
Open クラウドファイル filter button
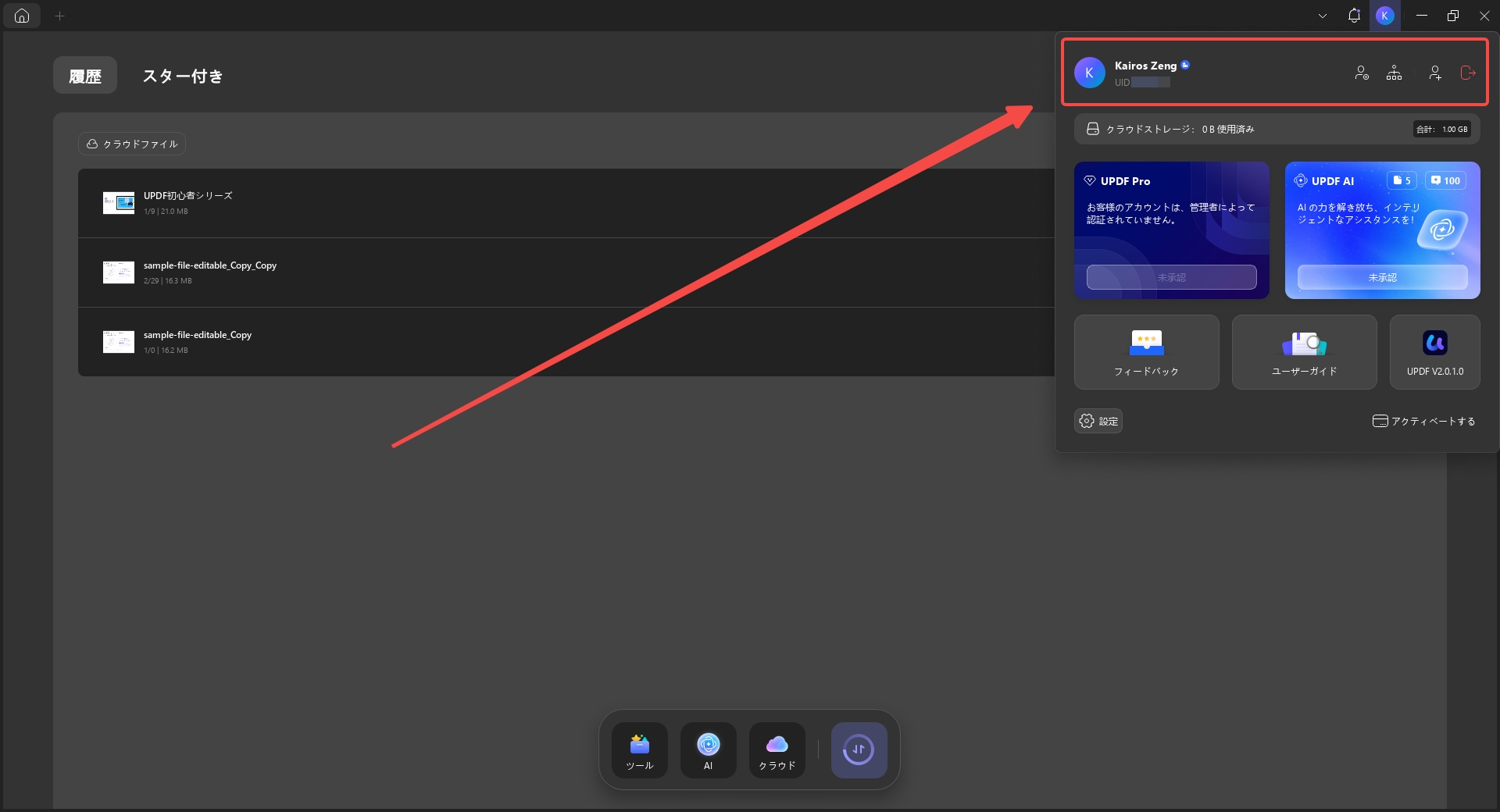[132, 144]
